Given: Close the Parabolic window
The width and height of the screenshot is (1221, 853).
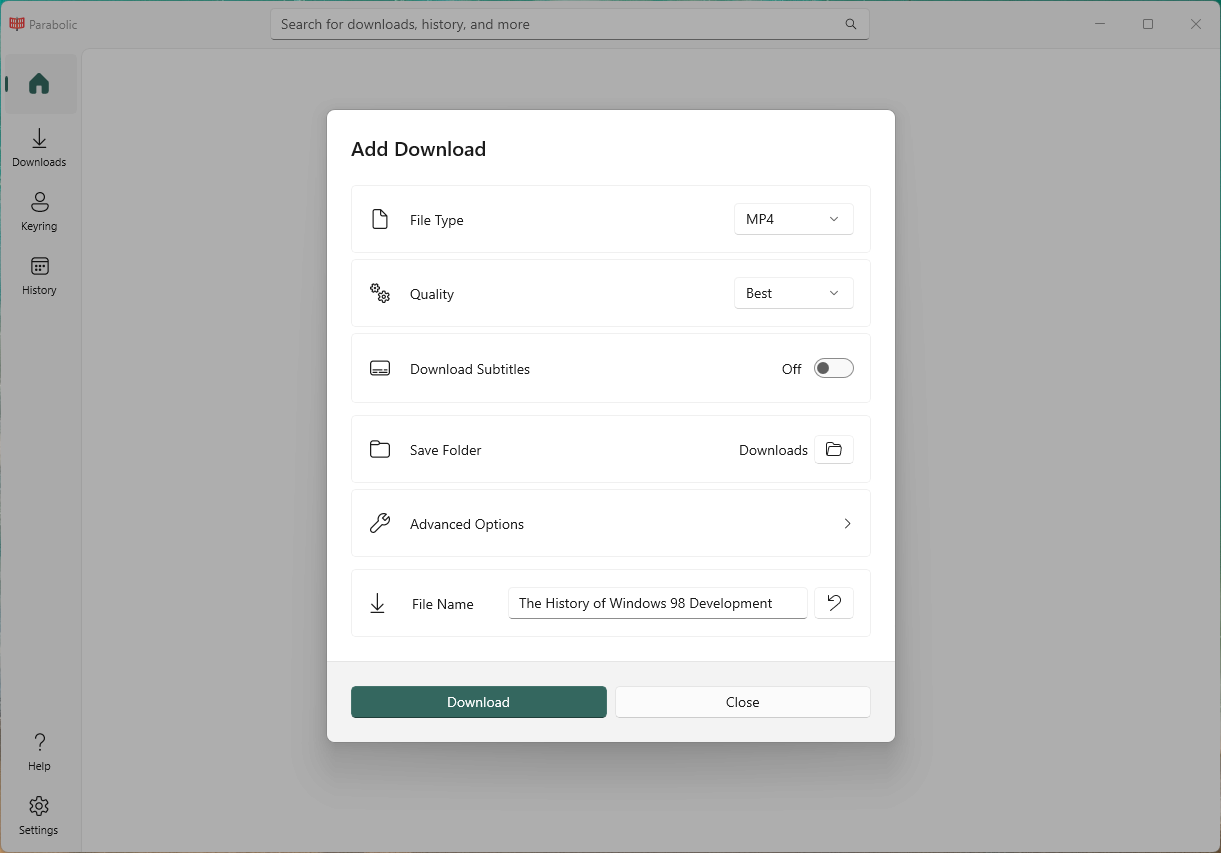Looking at the screenshot, I should (x=1196, y=24).
